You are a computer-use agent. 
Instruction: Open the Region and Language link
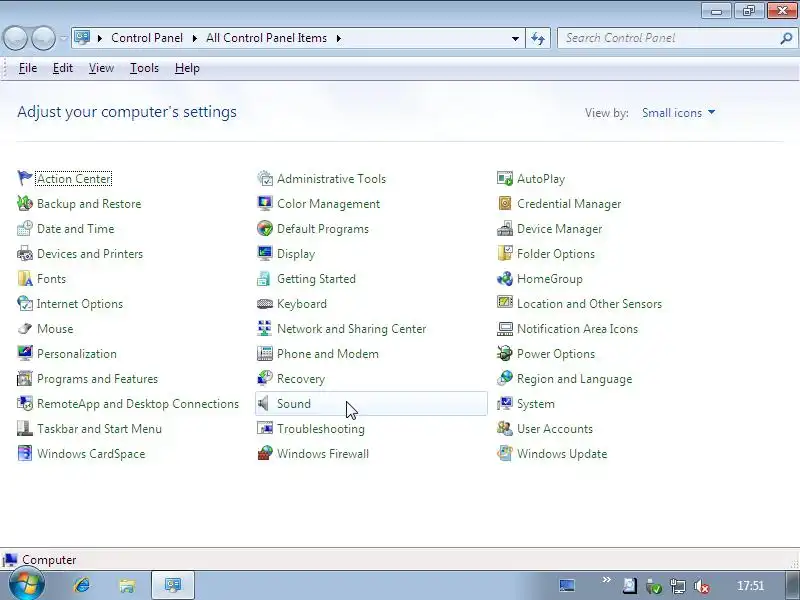point(574,379)
